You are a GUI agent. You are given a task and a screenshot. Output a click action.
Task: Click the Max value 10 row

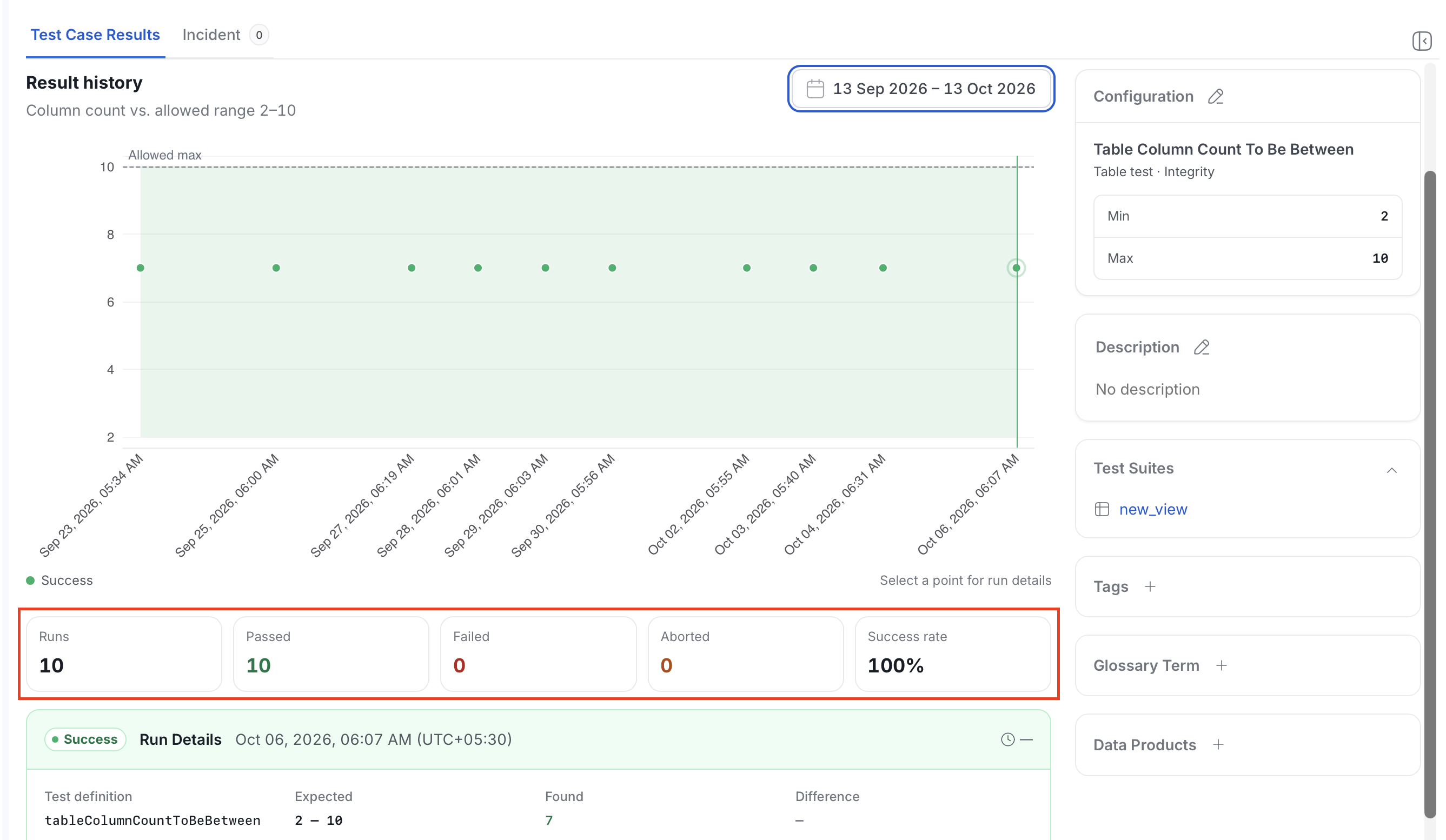point(1248,258)
